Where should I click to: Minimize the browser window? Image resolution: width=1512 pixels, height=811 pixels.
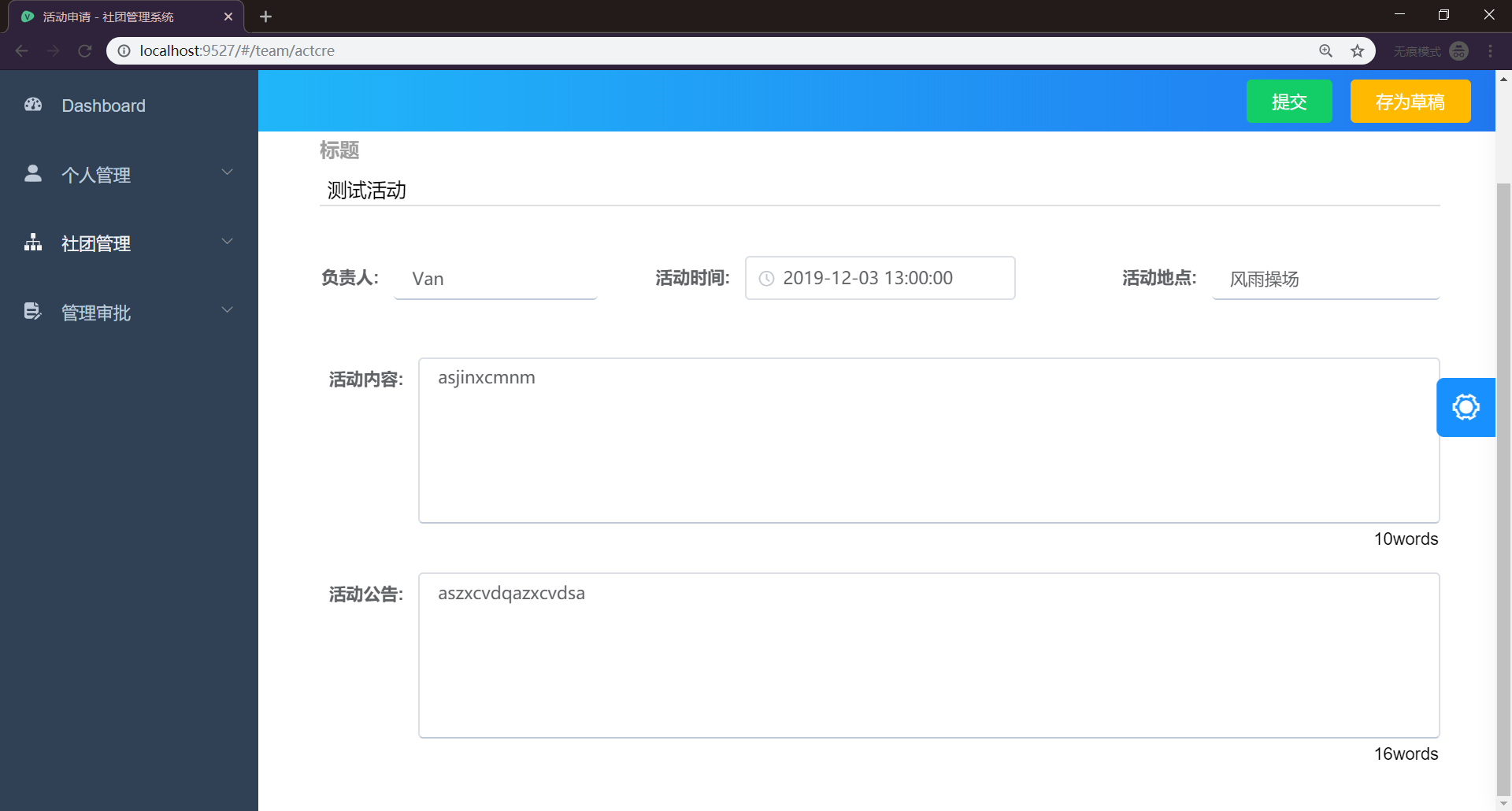1399,15
